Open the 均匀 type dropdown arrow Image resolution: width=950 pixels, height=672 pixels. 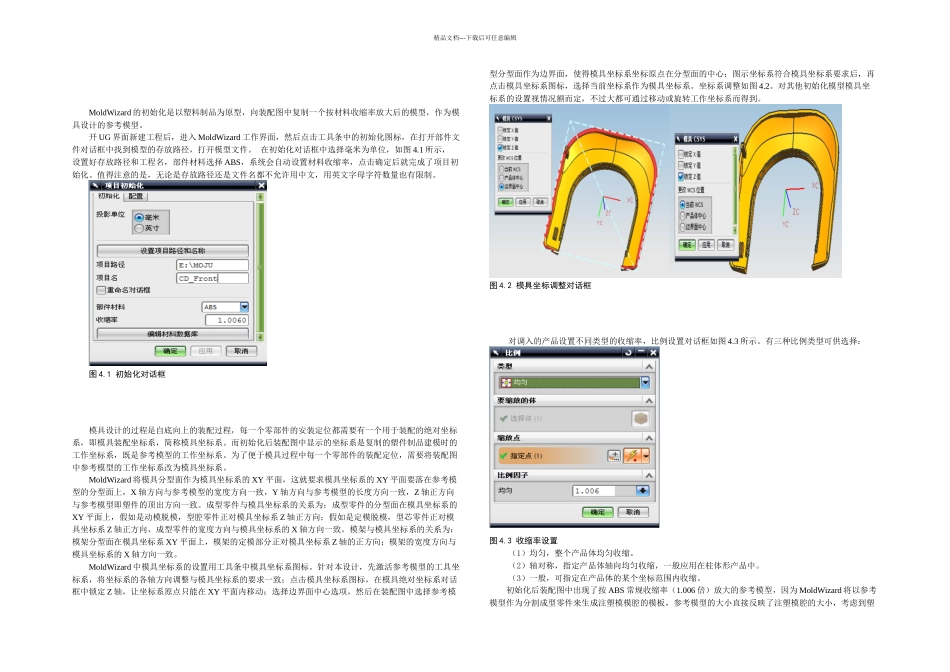pos(645,382)
